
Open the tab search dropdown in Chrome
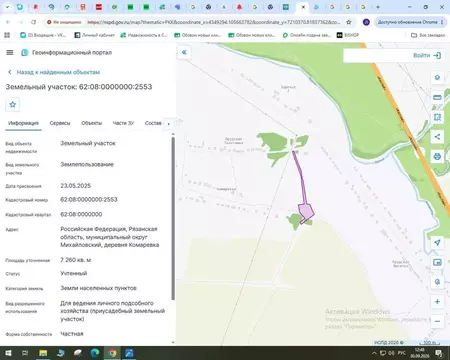pos(7,7)
